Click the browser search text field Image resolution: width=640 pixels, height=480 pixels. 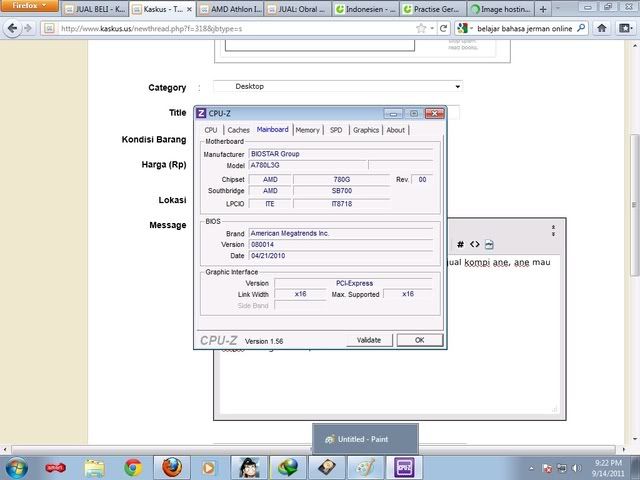pyautogui.click(x=524, y=29)
